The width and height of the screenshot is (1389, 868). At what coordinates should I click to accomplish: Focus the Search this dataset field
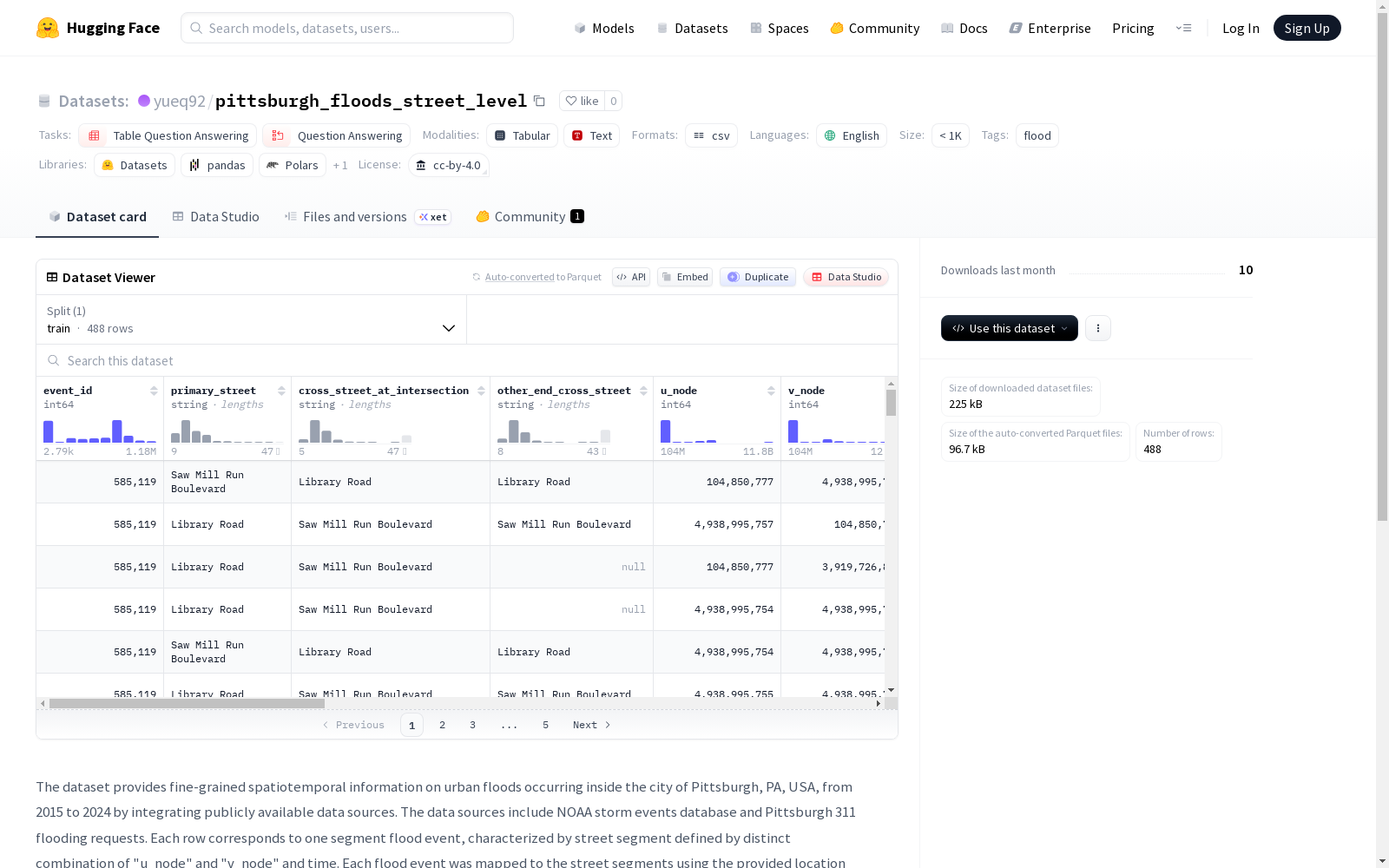(467, 360)
